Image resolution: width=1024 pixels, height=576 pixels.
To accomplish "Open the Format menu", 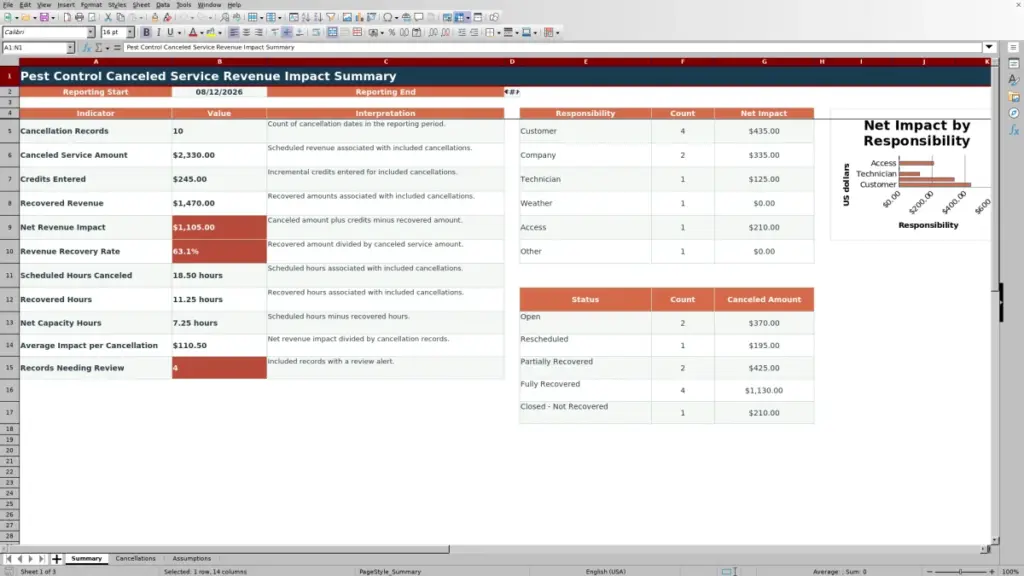I will (x=91, y=5).
